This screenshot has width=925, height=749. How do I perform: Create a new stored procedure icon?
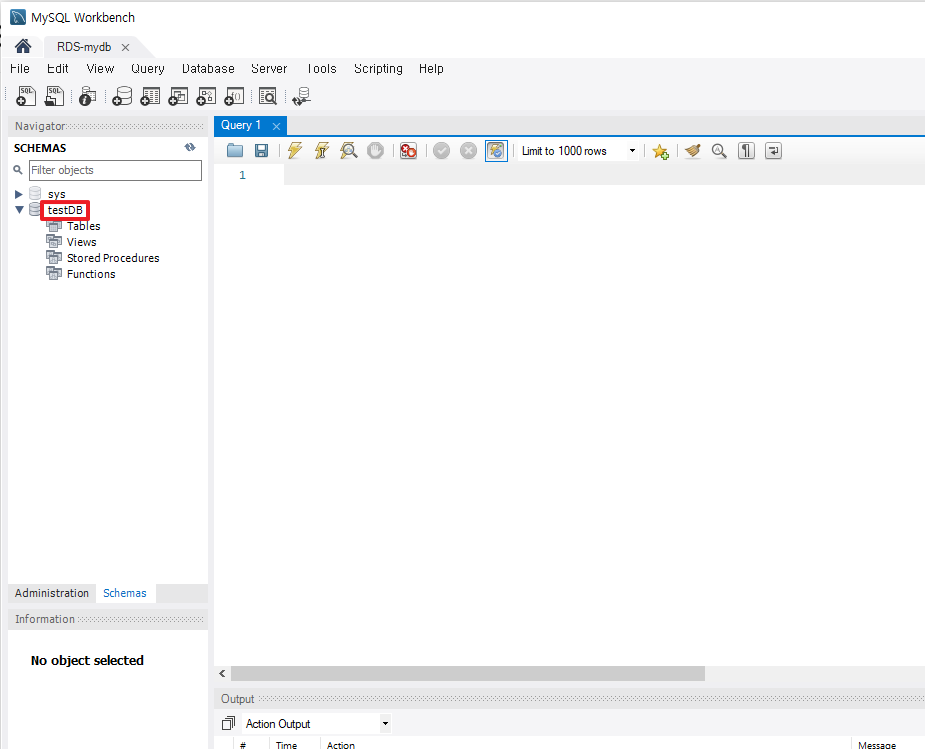point(206,96)
